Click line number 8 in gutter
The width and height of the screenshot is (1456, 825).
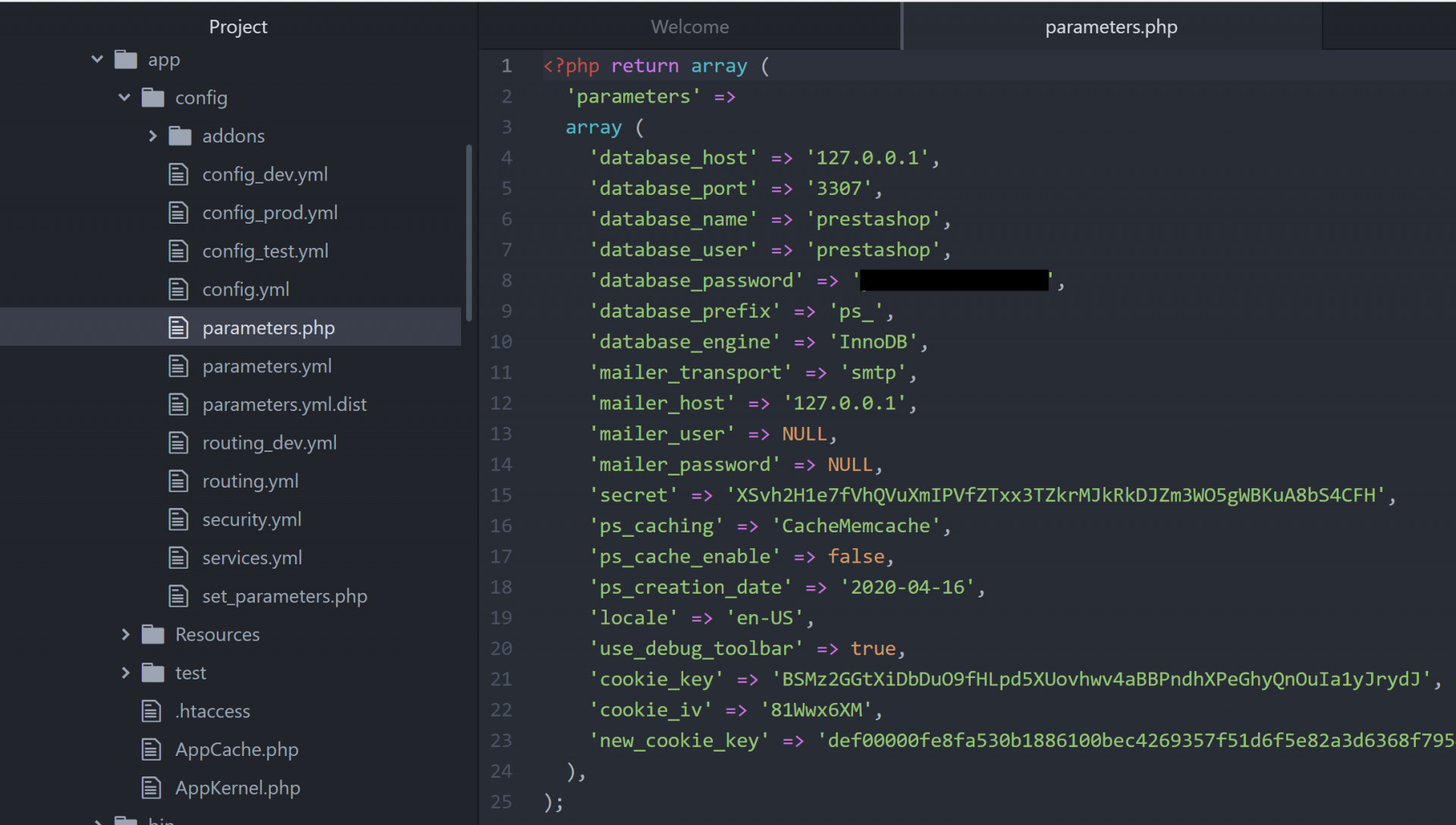point(507,281)
